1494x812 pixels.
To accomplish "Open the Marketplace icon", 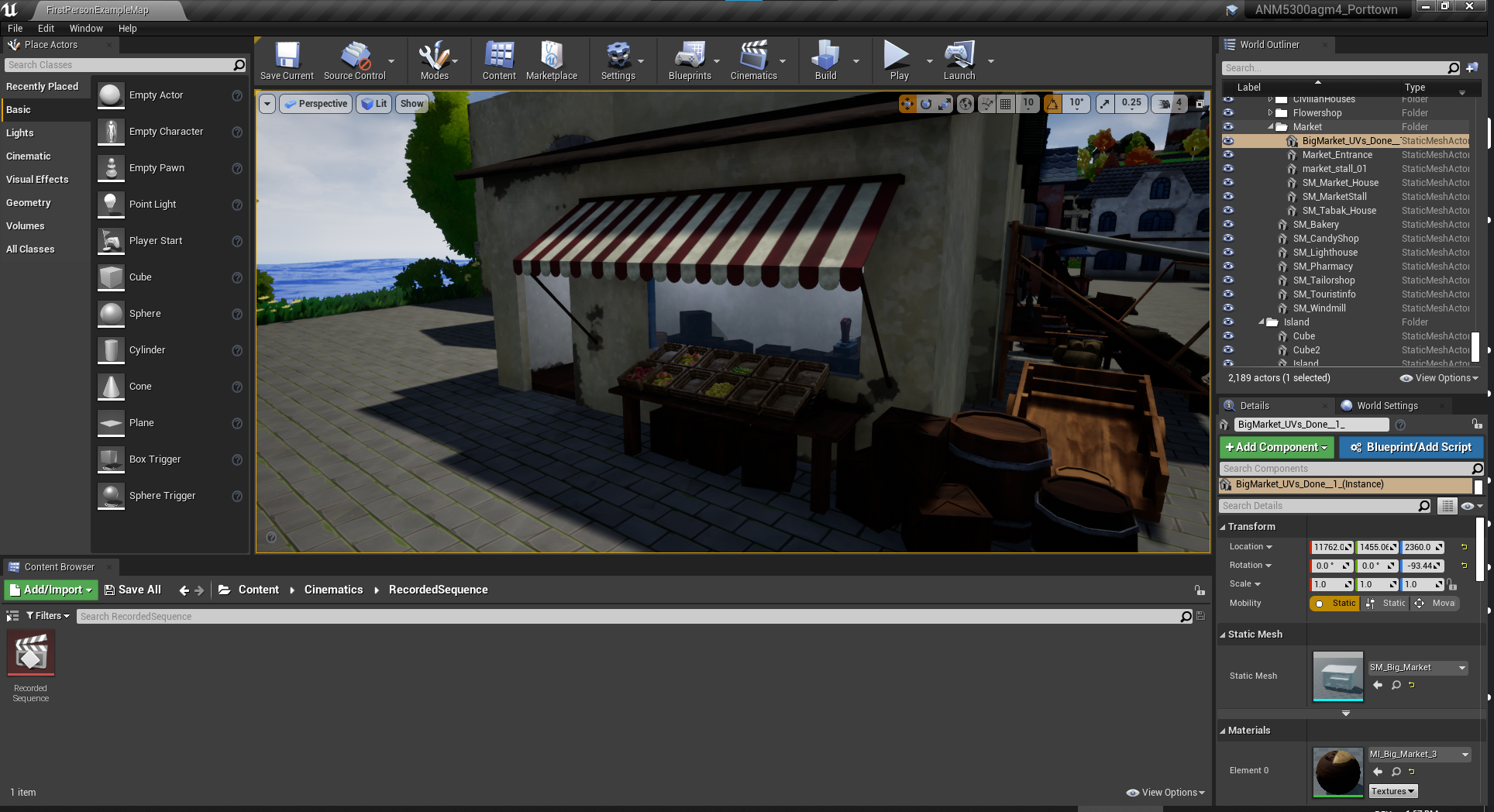I will 552,60.
